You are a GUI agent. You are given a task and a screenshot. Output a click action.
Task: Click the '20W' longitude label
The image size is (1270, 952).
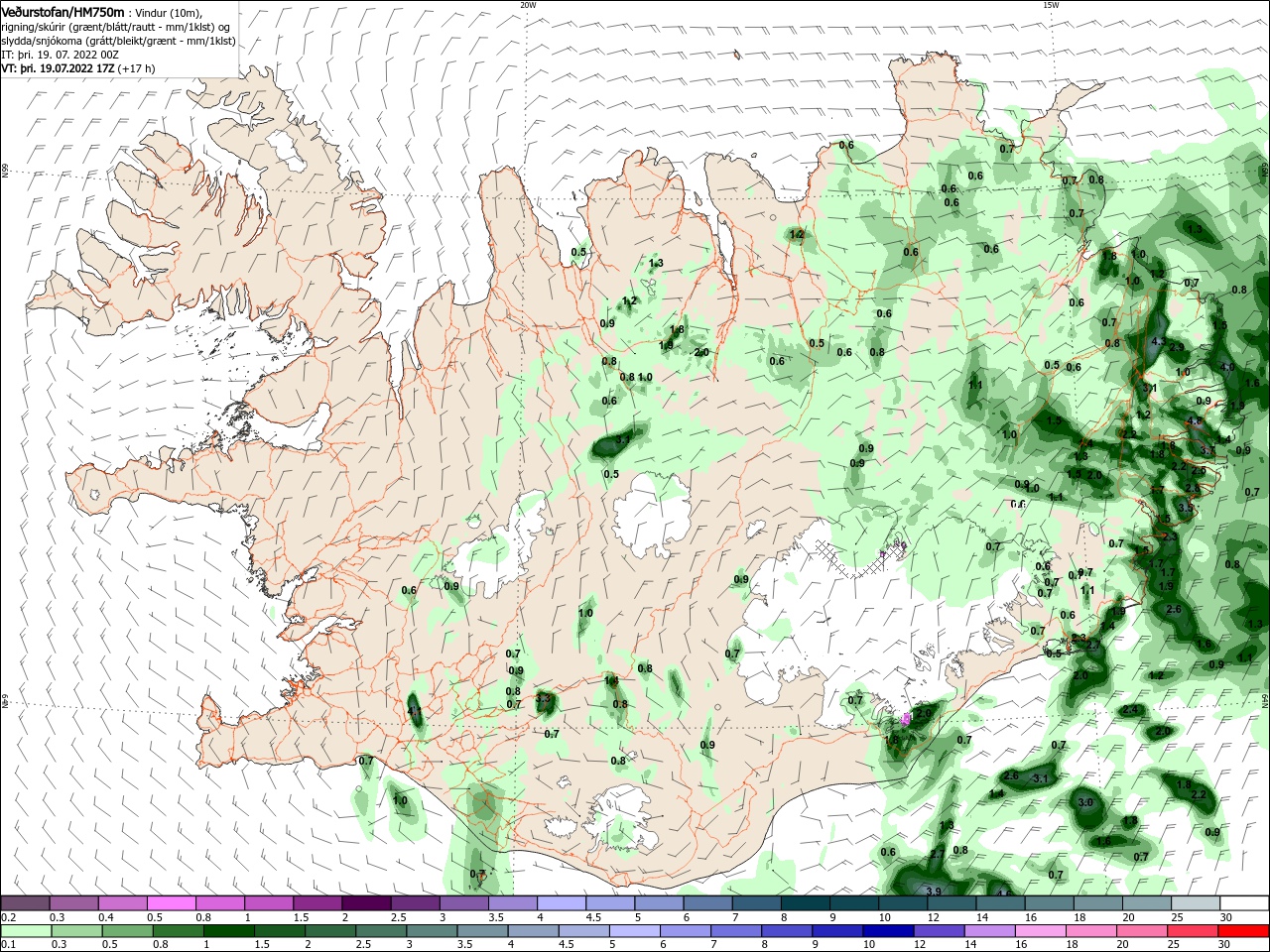click(x=528, y=4)
